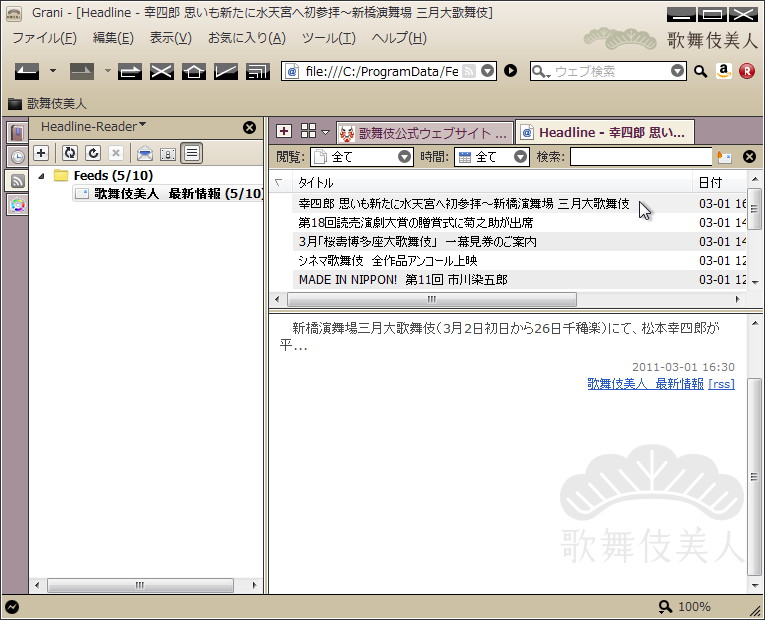The width and height of the screenshot is (765, 620).
Task: Open the [rss] link
Action: point(722,384)
